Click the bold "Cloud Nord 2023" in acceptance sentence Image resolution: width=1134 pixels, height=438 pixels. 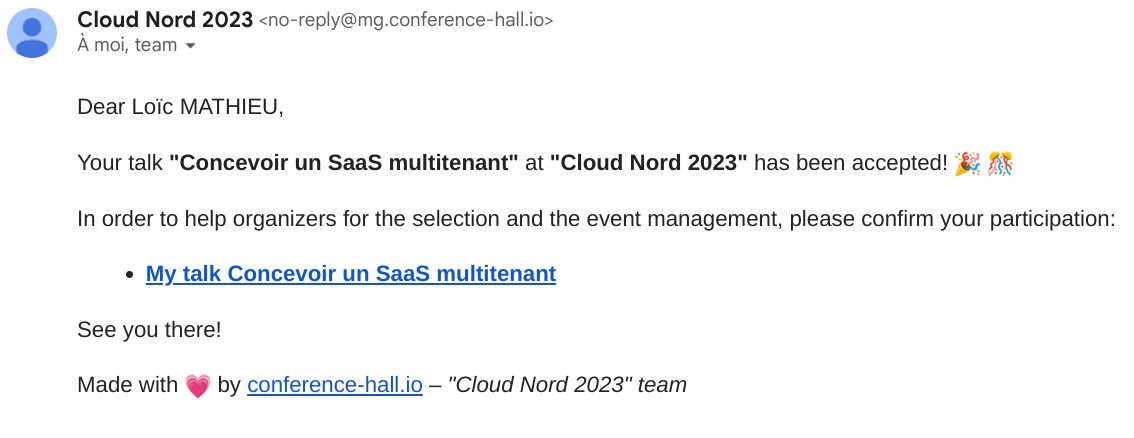[648, 163]
